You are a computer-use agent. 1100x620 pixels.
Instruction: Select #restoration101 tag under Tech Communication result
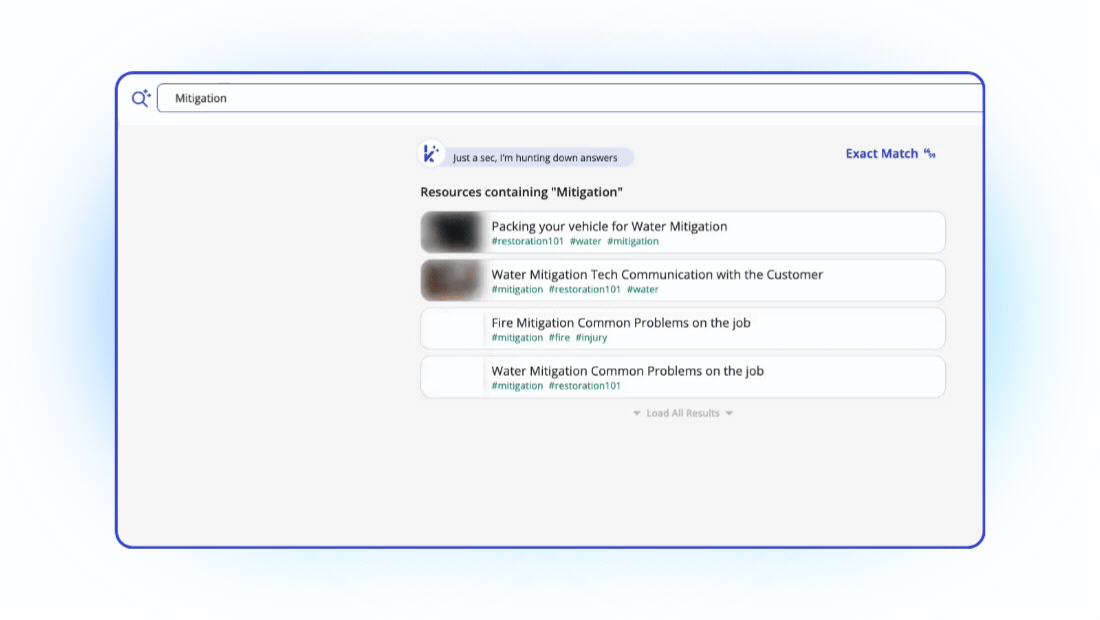584,290
